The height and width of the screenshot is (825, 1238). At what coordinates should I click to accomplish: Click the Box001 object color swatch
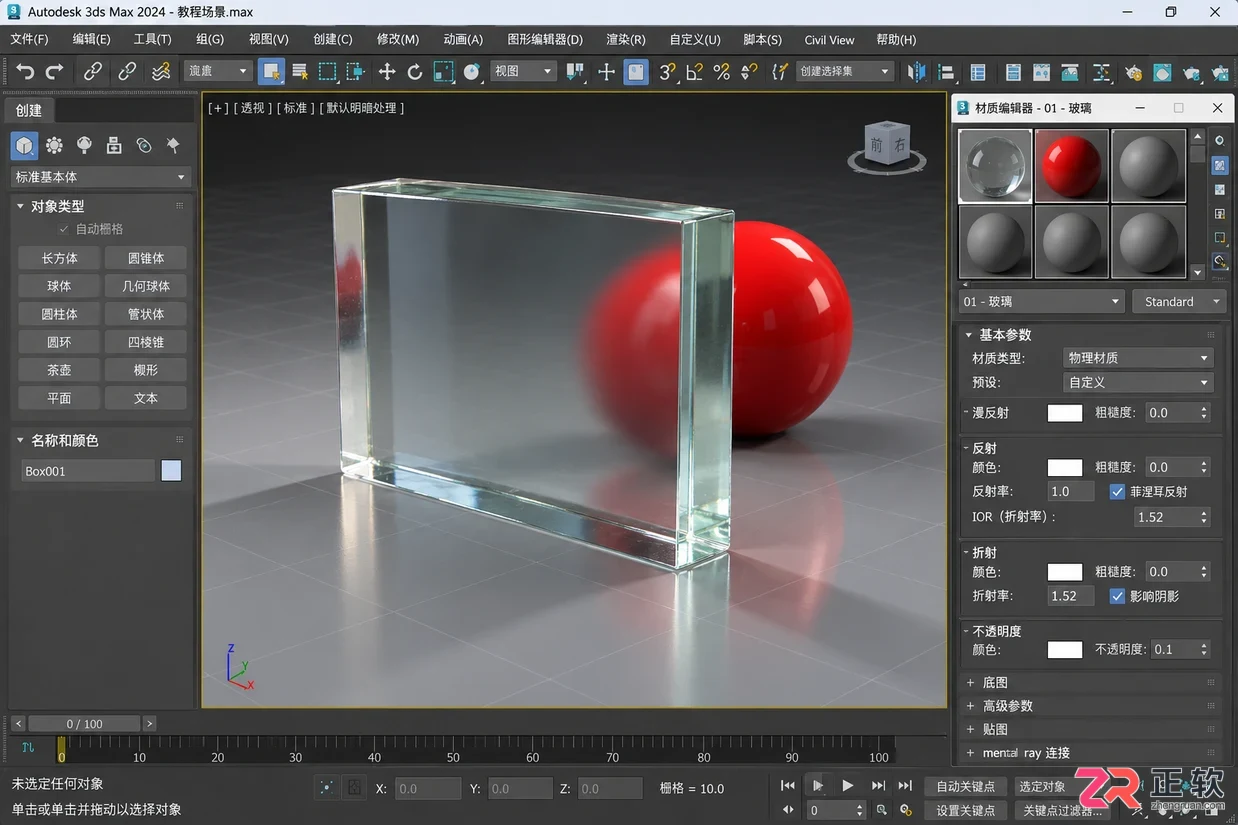point(171,471)
